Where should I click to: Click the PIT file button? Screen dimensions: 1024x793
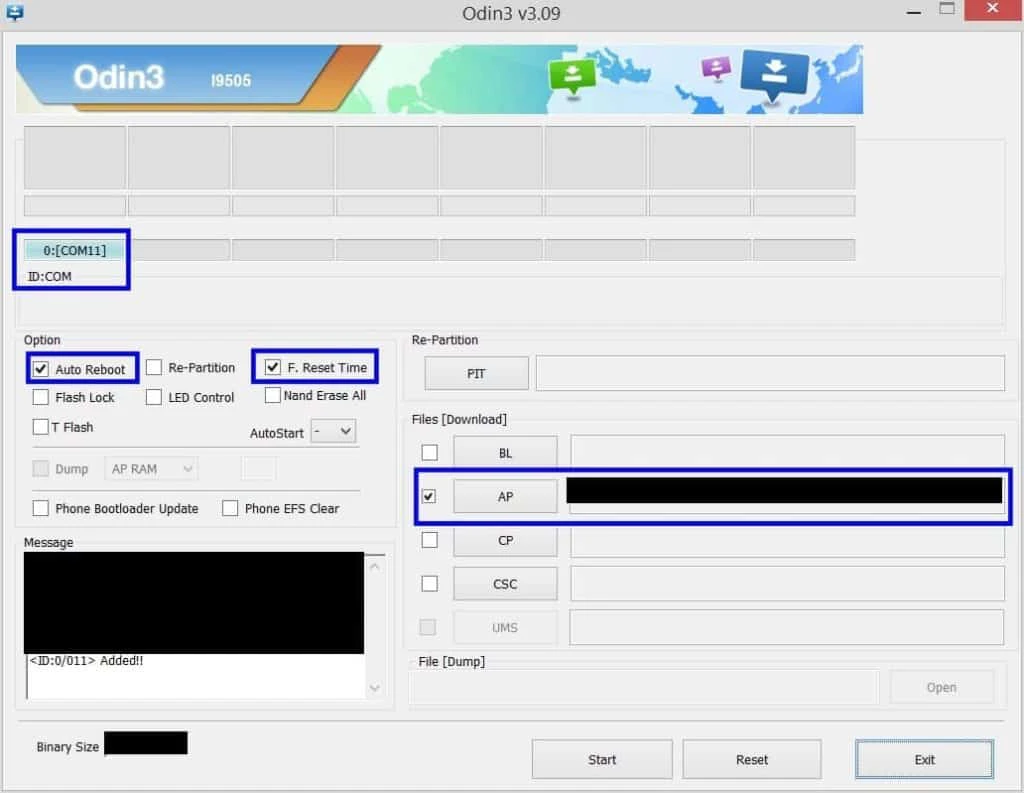[x=476, y=374]
